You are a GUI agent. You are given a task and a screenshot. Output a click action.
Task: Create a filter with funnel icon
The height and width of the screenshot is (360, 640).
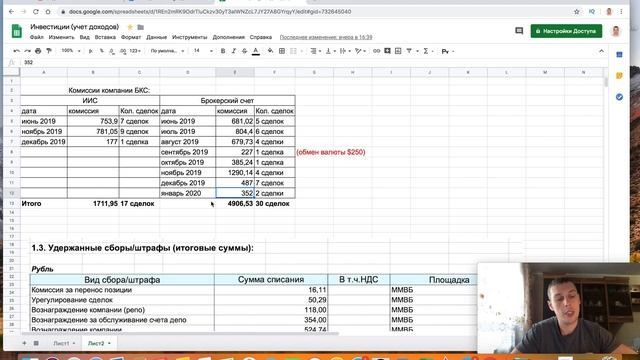coord(409,51)
